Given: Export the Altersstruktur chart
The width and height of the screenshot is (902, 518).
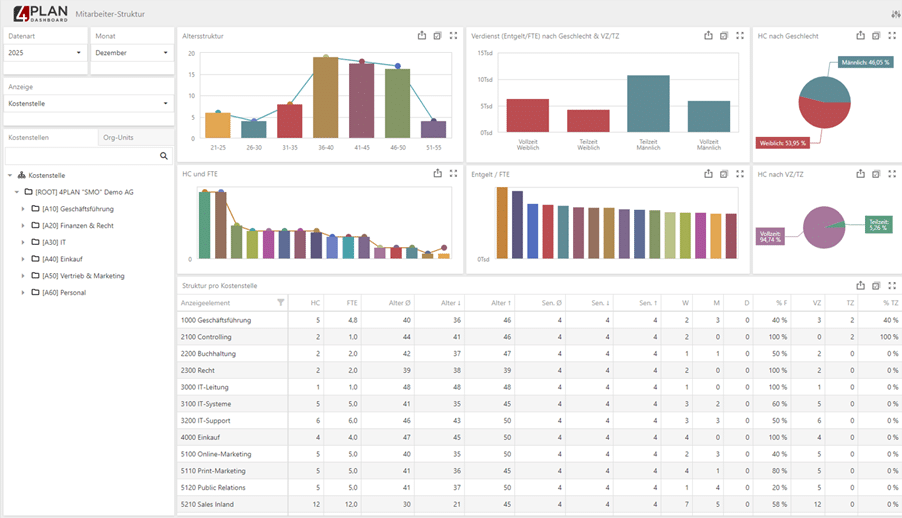Looking at the screenshot, I should pos(422,36).
